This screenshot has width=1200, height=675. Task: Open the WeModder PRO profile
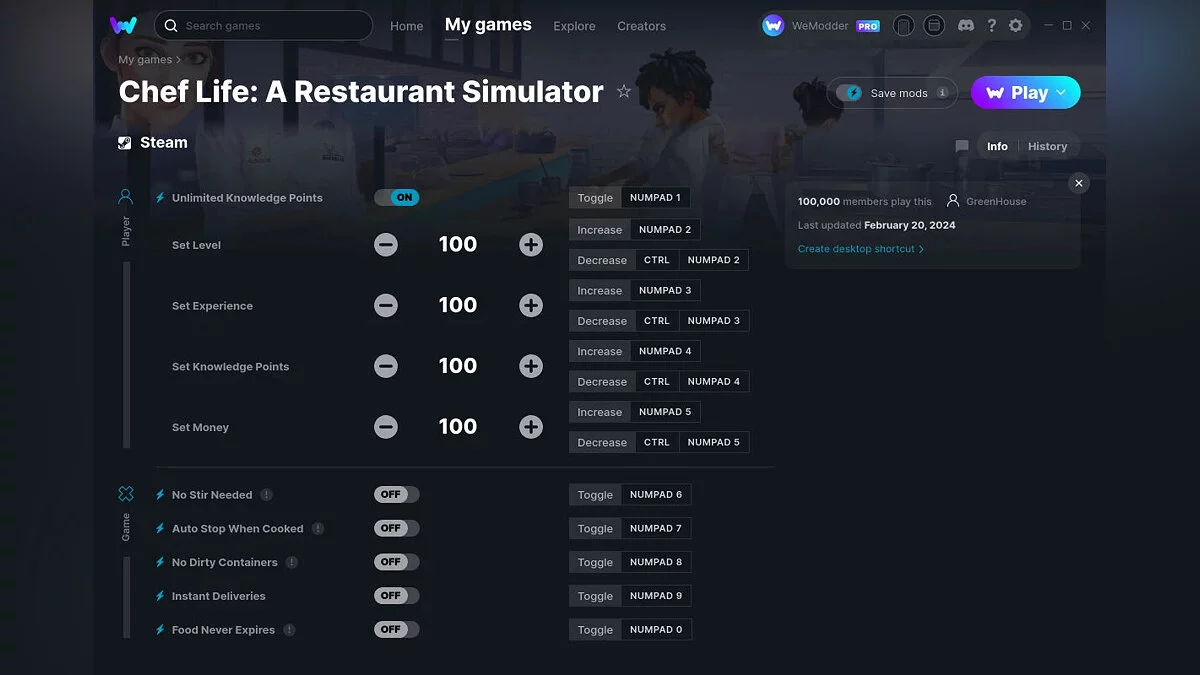point(821,26)
